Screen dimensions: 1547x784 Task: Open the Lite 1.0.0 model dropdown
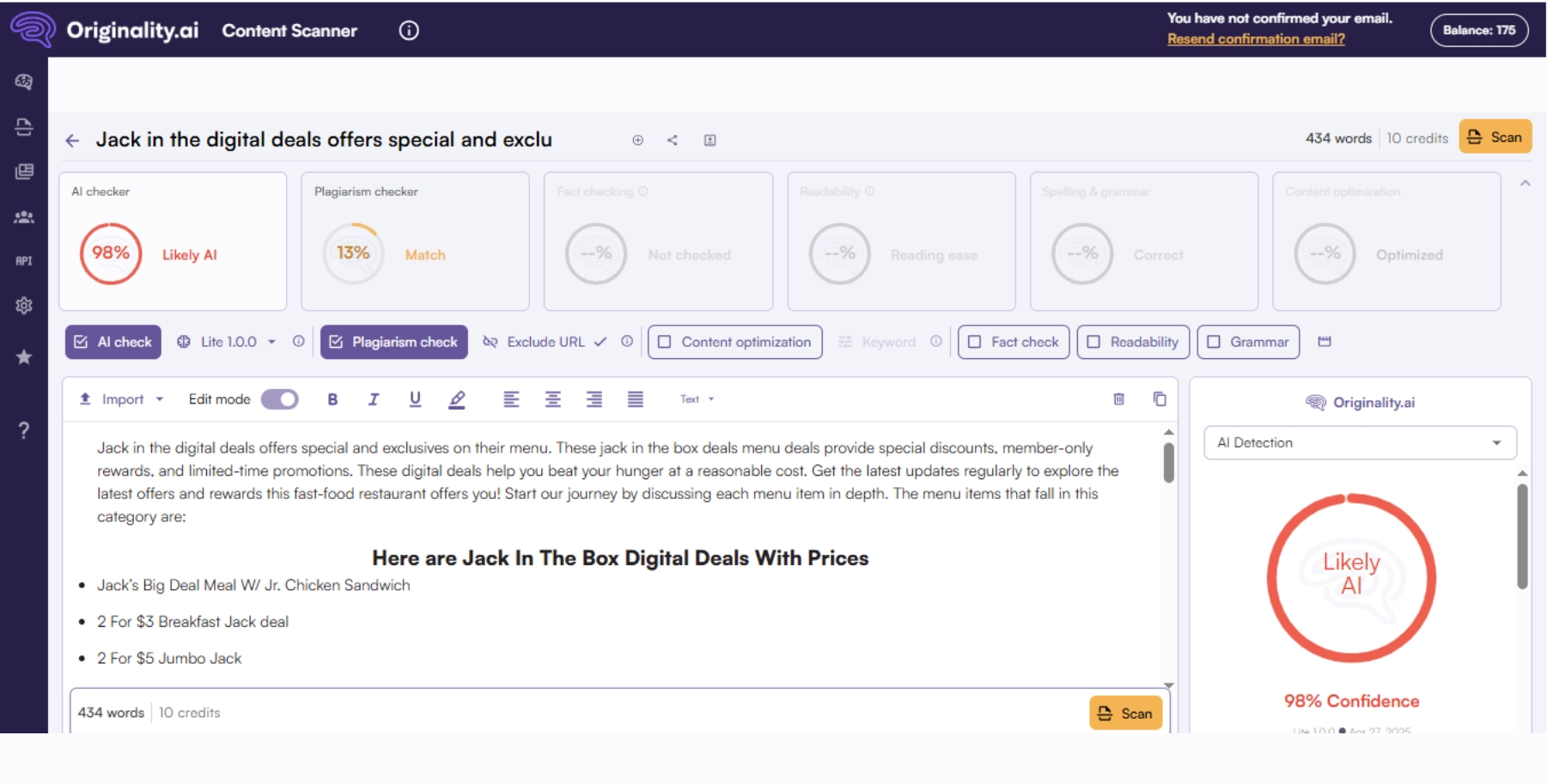point(228,342)
